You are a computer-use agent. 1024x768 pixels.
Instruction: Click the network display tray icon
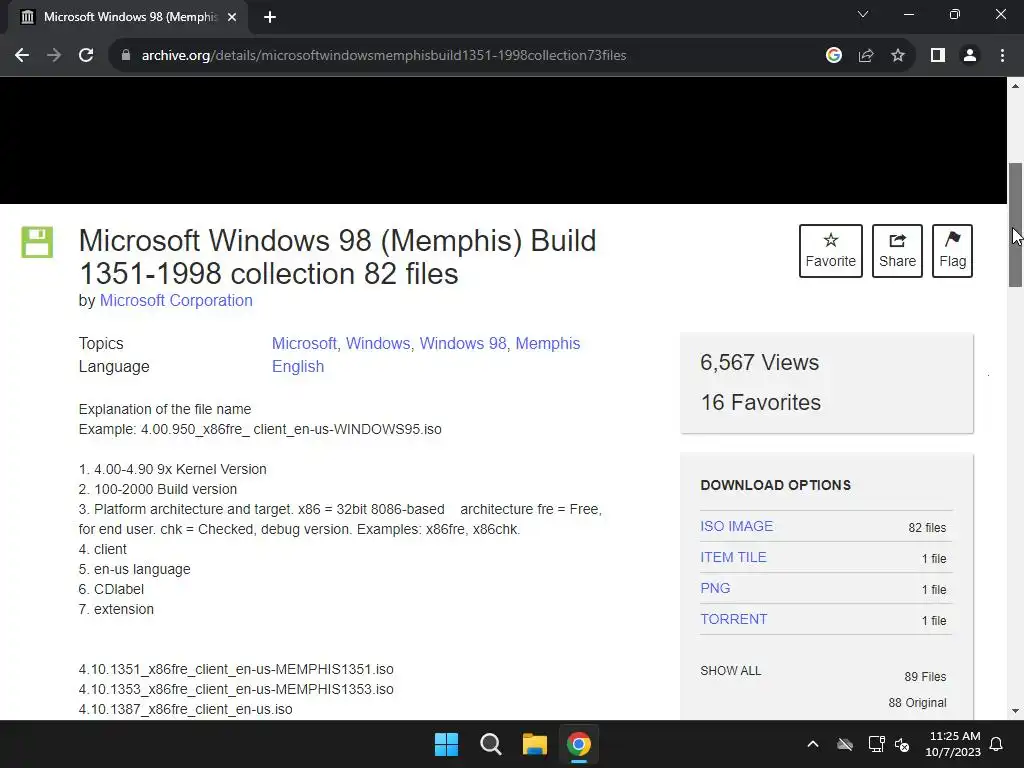876,744
